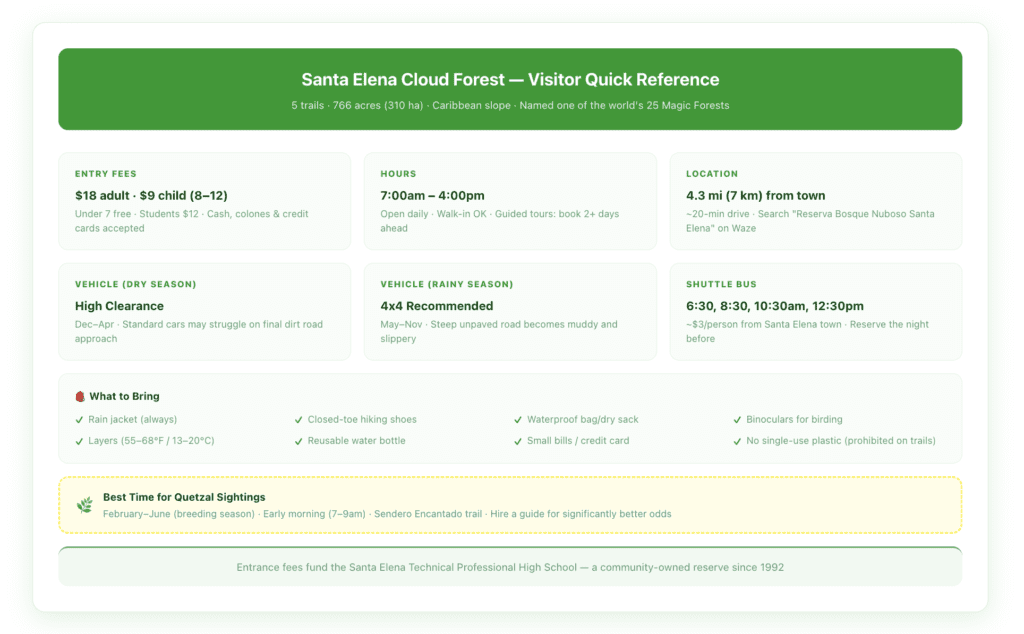Expand the Entry Fees card
The image size is (1024, 634).
click(204, 200)
